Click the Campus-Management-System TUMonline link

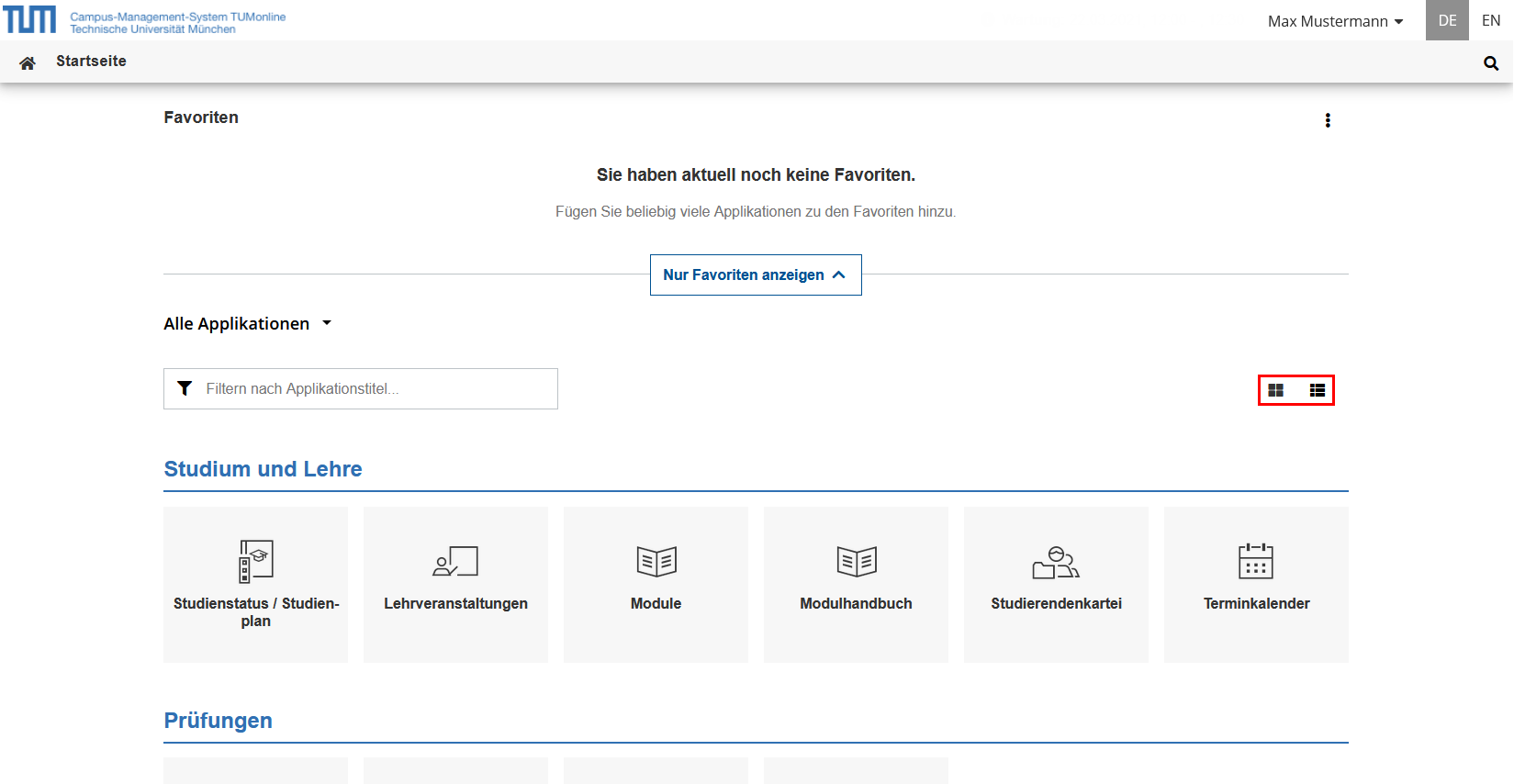(177, 17)
